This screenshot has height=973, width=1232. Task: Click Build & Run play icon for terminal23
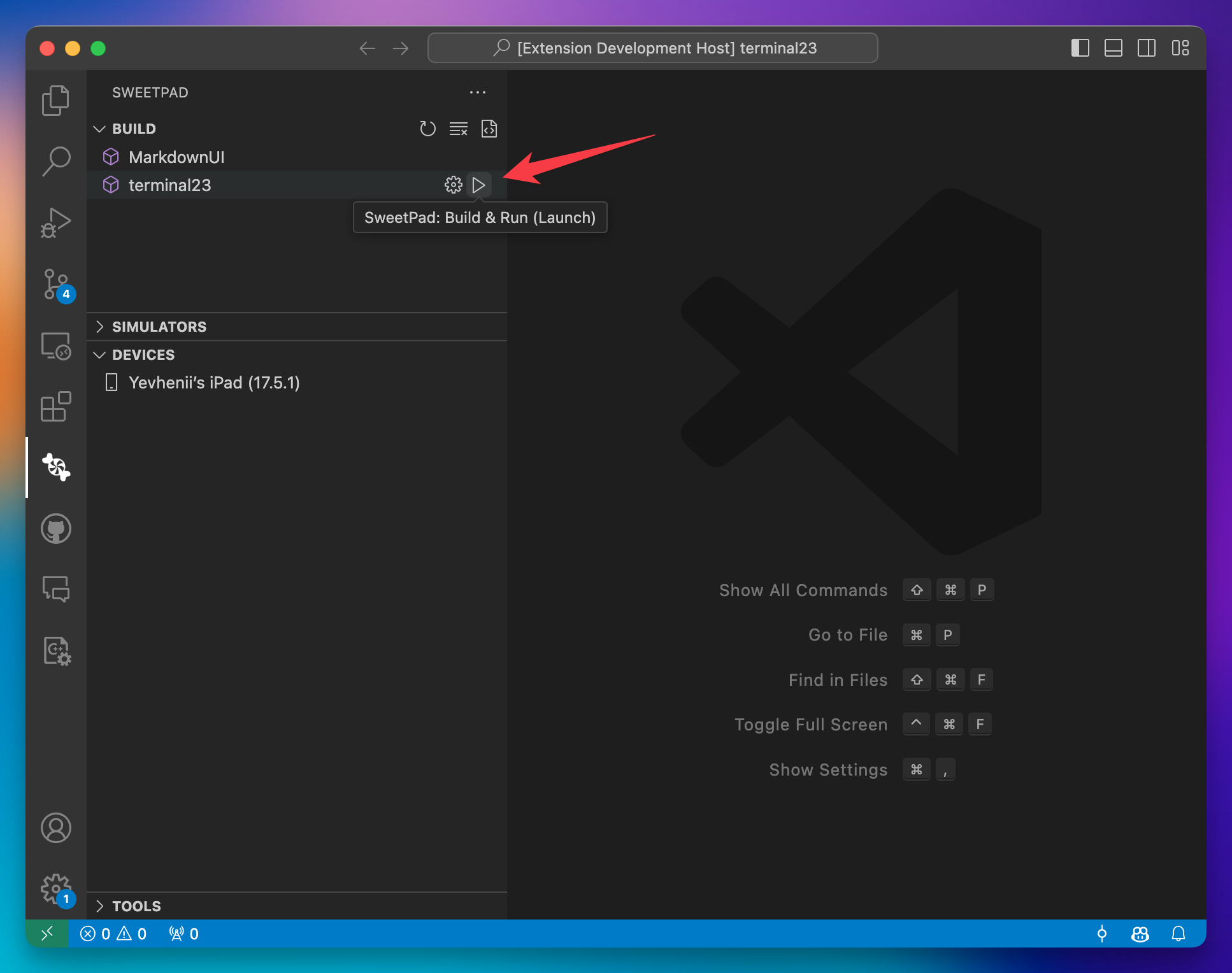[x=478, y=185]
